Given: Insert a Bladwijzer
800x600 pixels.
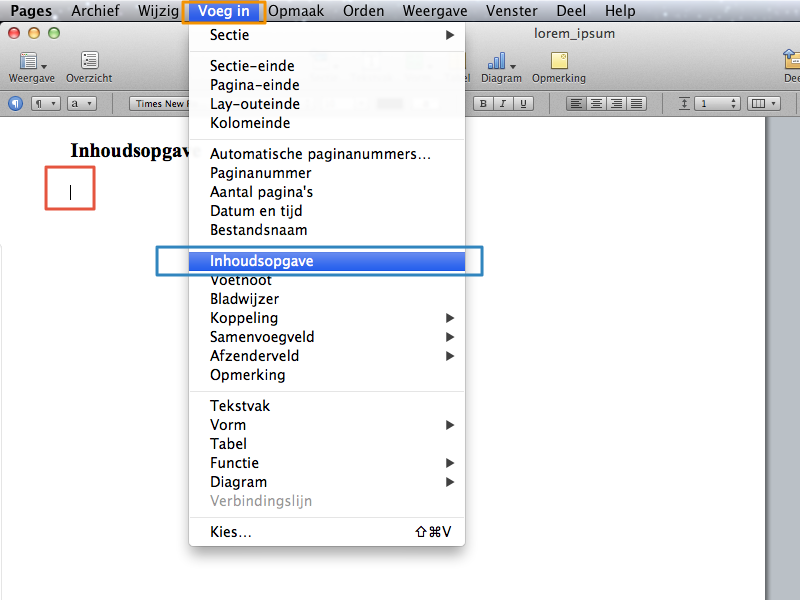Looking at the screenshot, I should pos(327,298).
